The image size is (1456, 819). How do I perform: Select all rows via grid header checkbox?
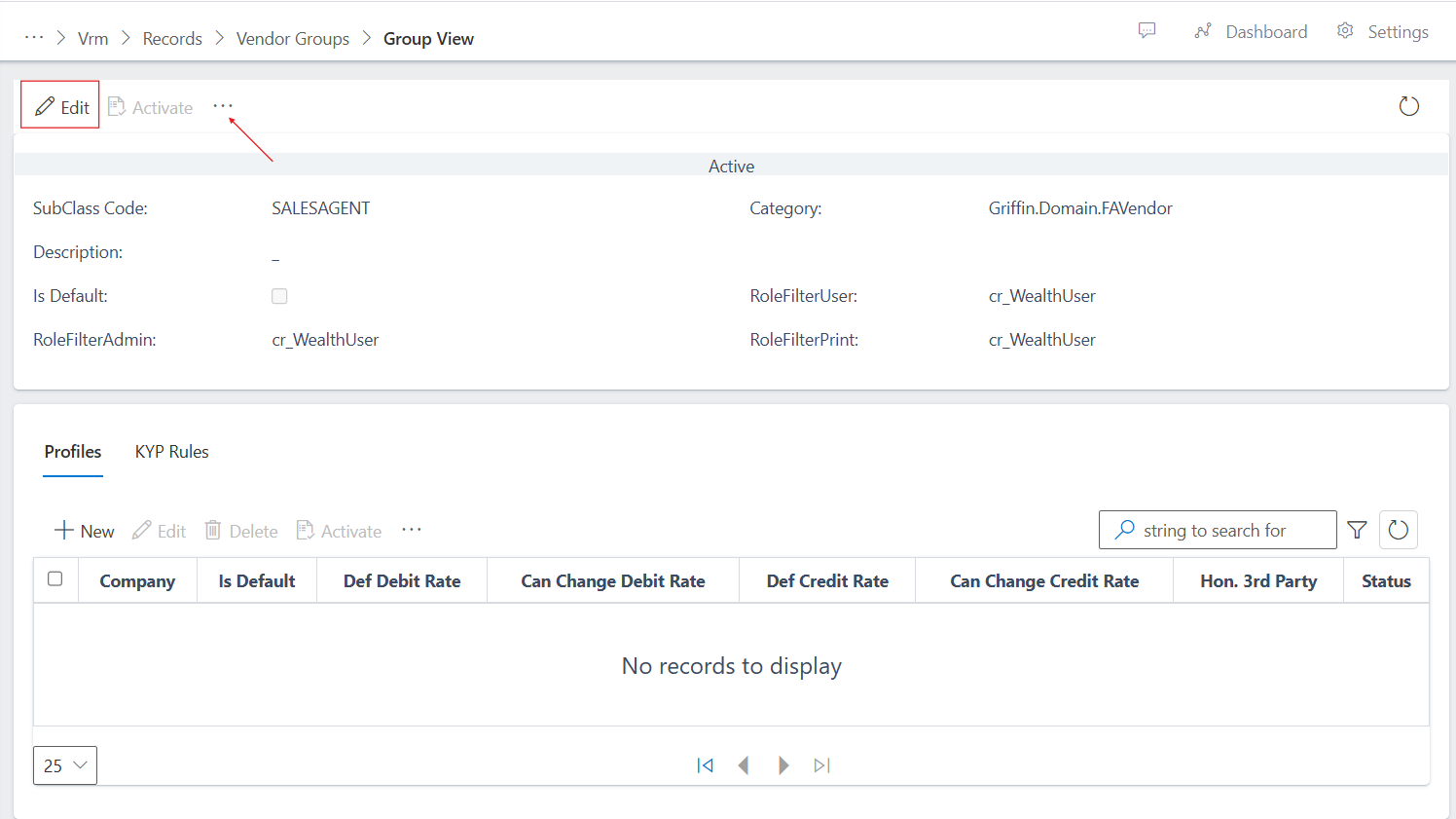[x=55, y=578]
